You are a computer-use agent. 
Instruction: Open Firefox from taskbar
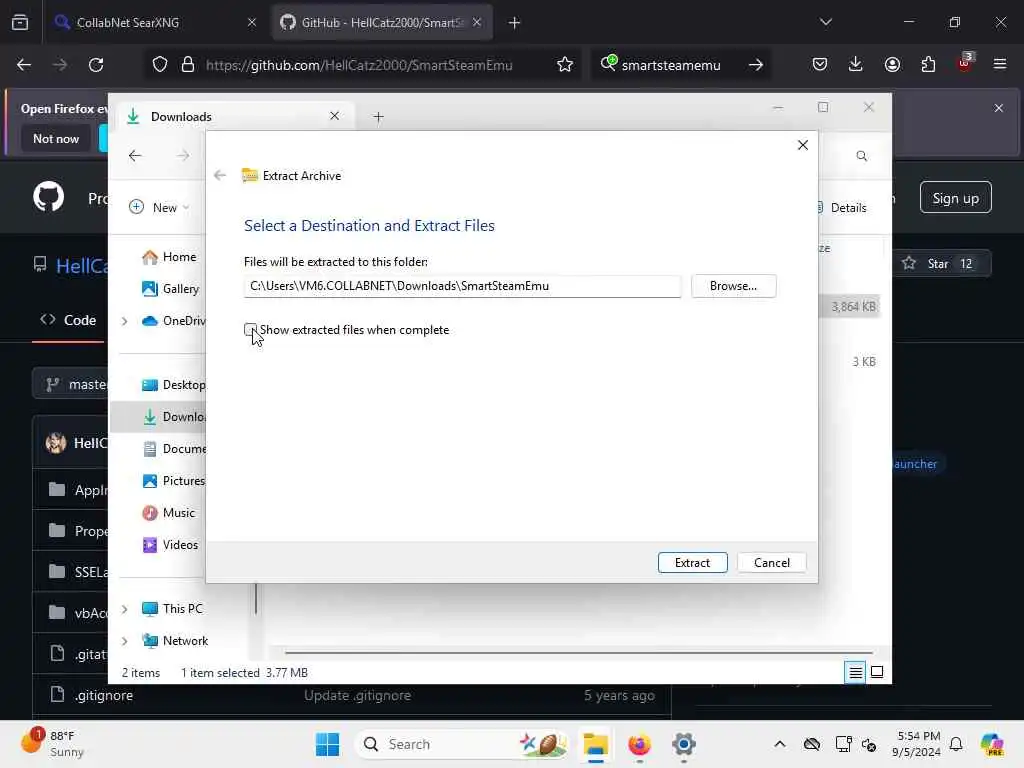coord(639,744)
